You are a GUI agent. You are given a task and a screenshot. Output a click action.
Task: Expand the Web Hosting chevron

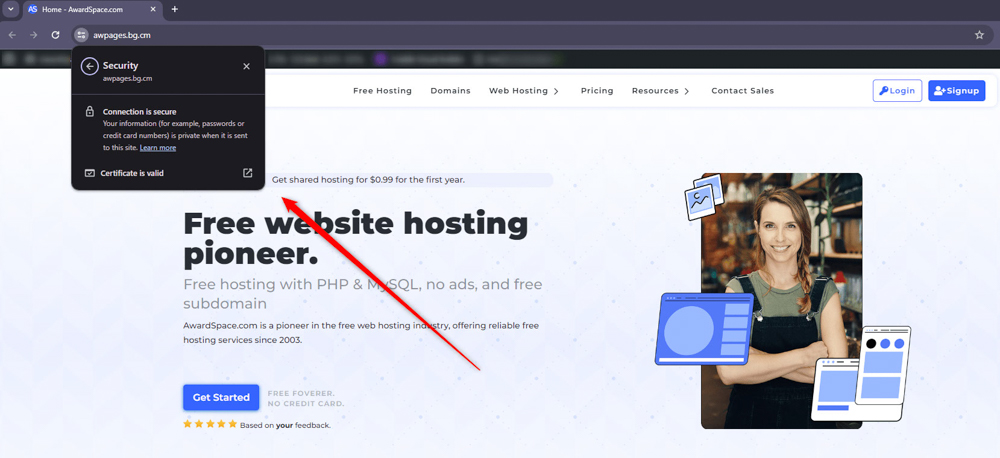point(556,91)
